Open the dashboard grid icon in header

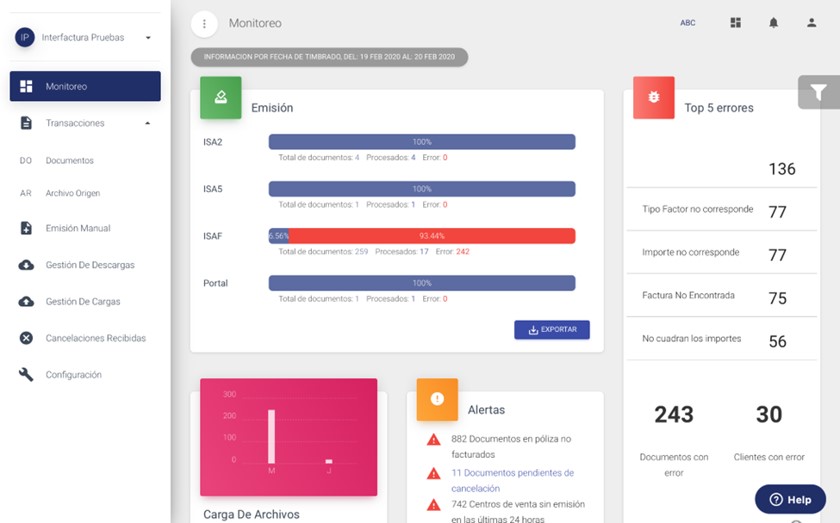[736, 23]
